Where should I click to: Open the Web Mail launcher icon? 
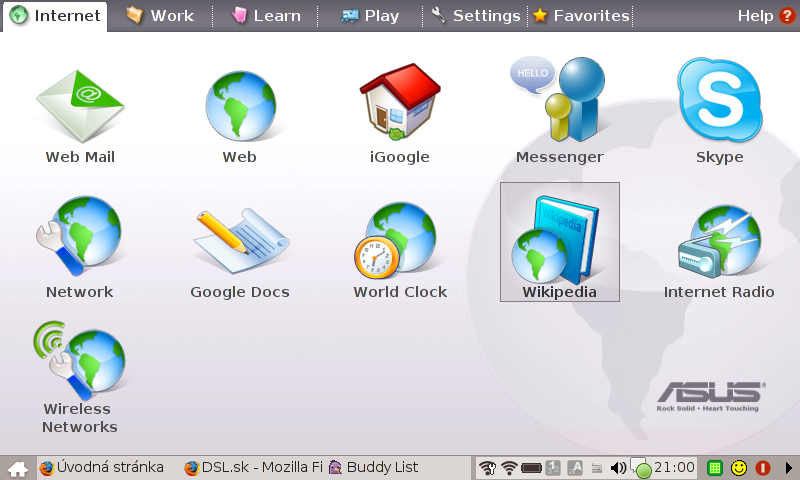pyautogui.click(x=80, y=106)
